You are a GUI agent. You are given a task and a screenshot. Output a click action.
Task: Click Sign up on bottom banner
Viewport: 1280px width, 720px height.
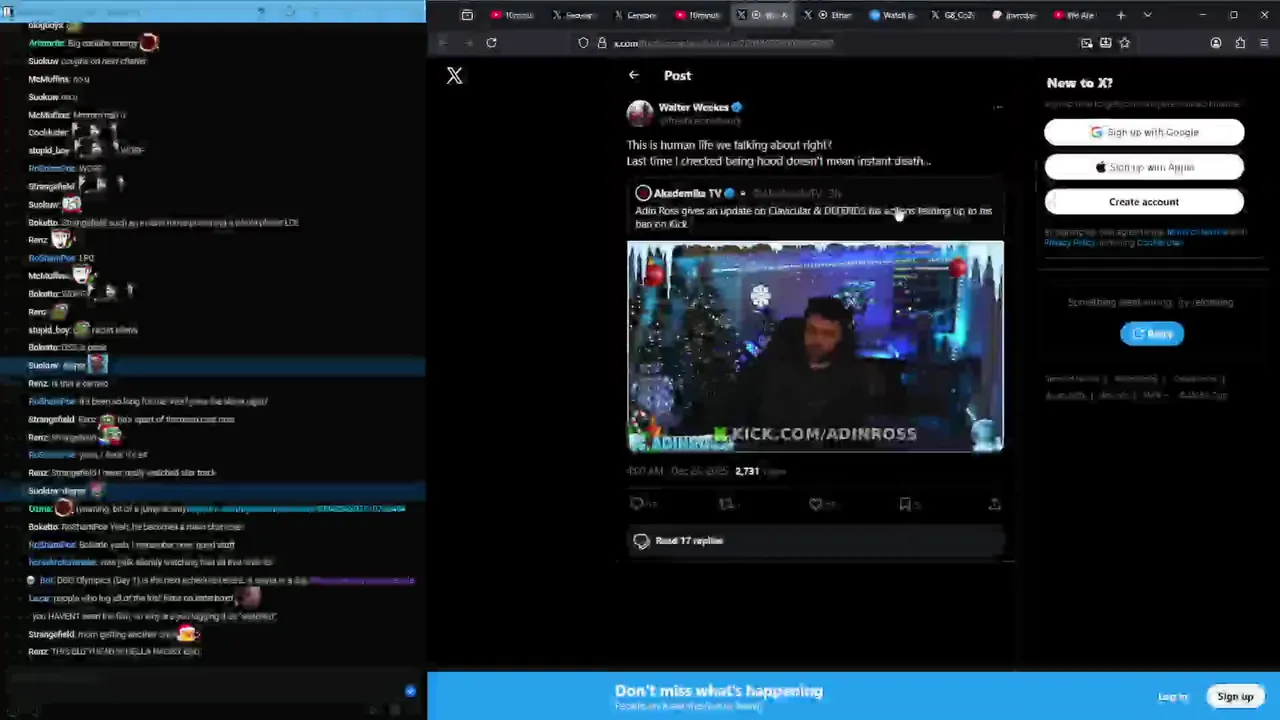[1235, 697]
